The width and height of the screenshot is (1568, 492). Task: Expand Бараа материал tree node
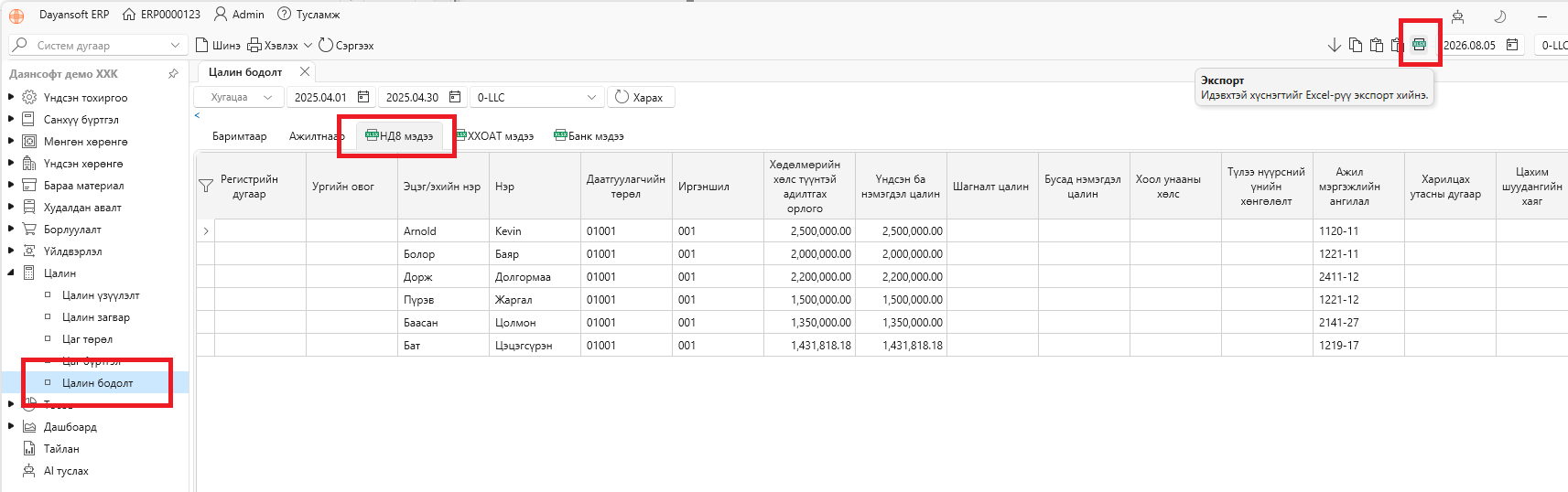(x=11, y=185)
